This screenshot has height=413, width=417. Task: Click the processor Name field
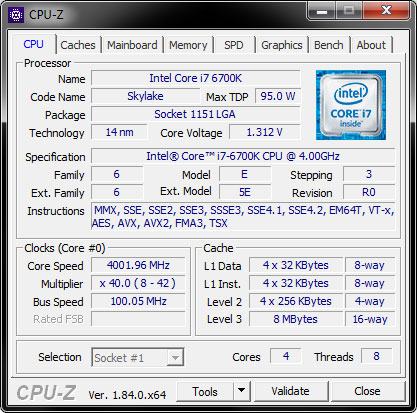pyautogui.click(x=196, y=78)
